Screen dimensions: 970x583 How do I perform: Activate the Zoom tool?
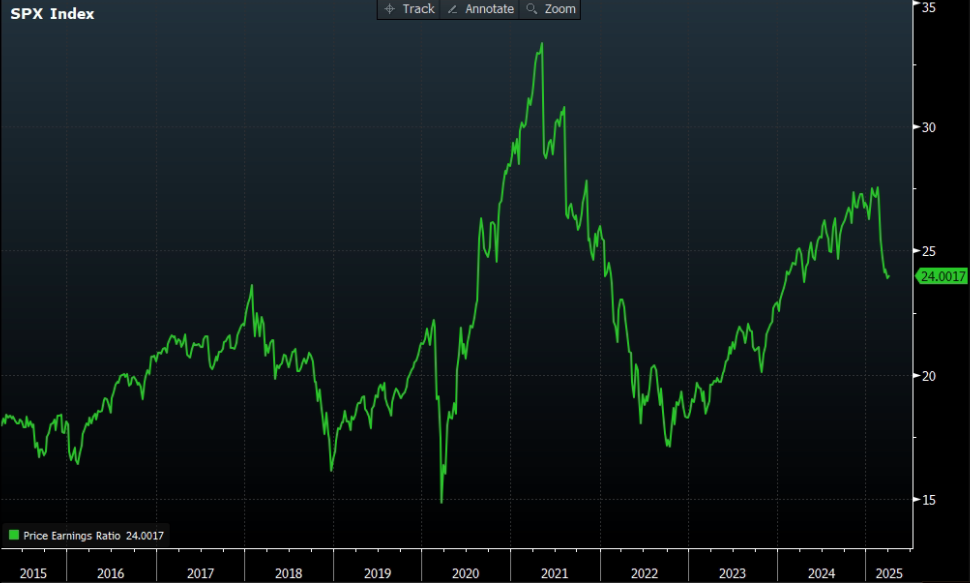point(550,9)
